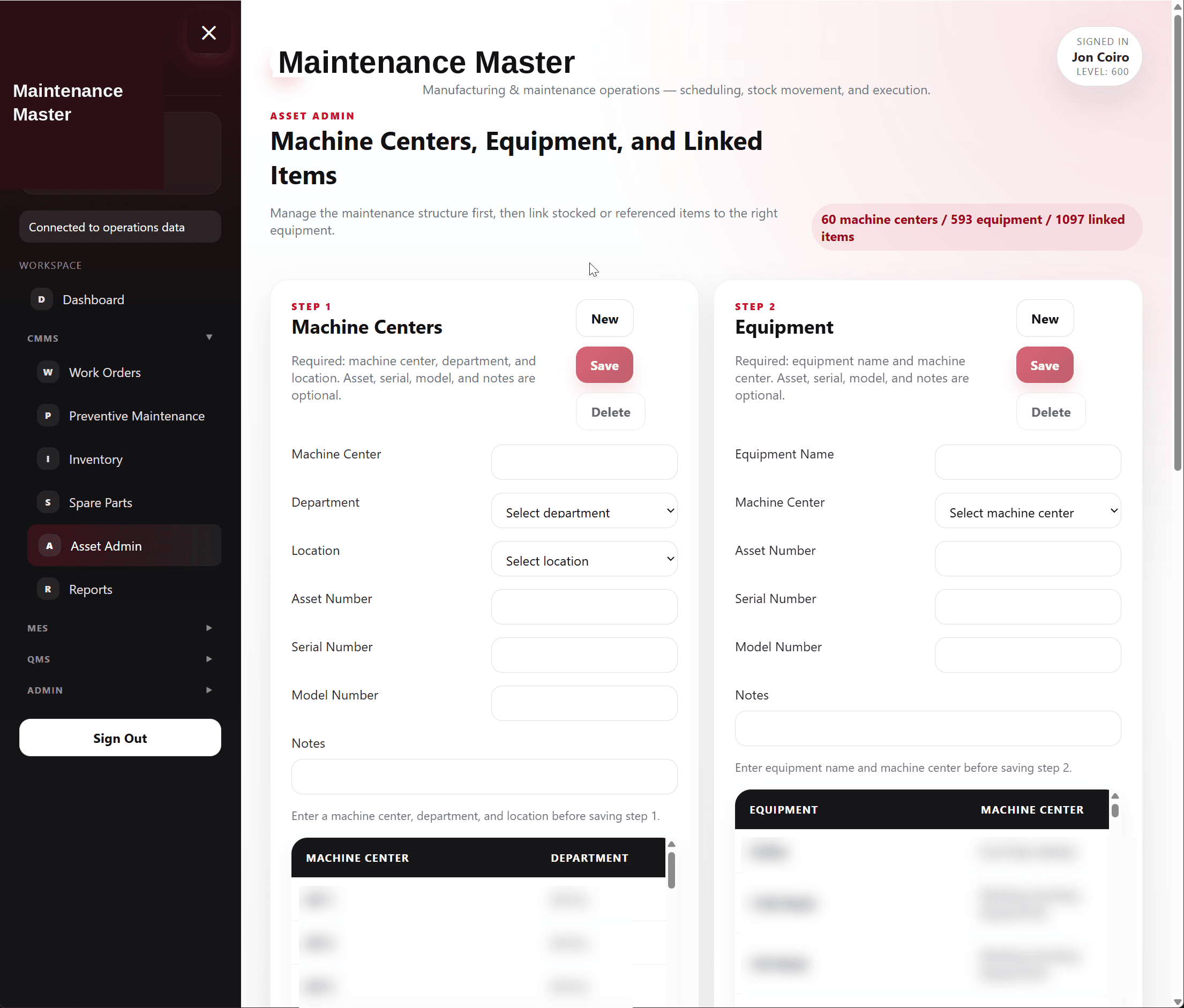Click the Maintenance Master page title
Viewport: 1184px width, 1008px height.
pos(426,62)
